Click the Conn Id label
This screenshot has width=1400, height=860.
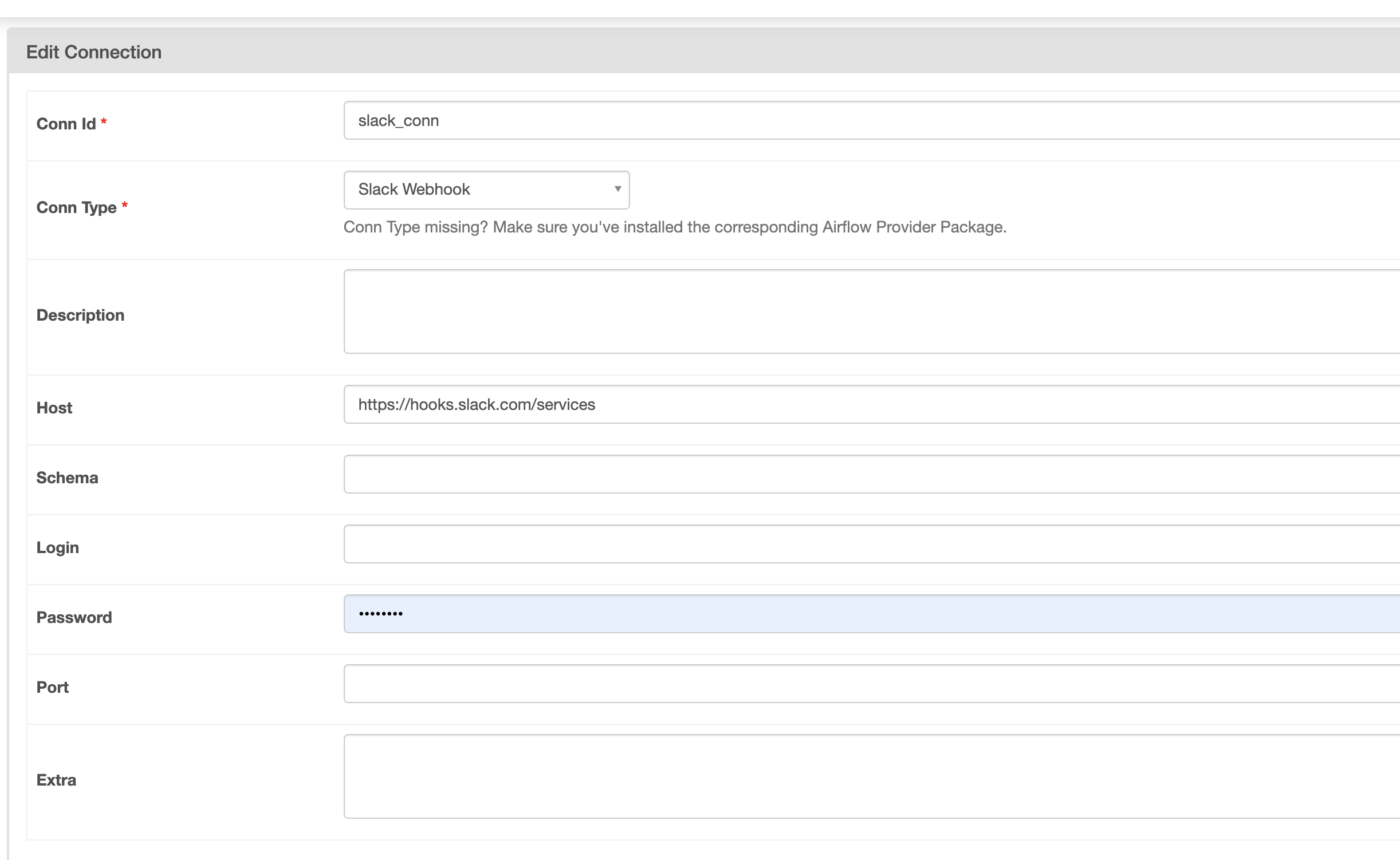[x=66, y=124]
